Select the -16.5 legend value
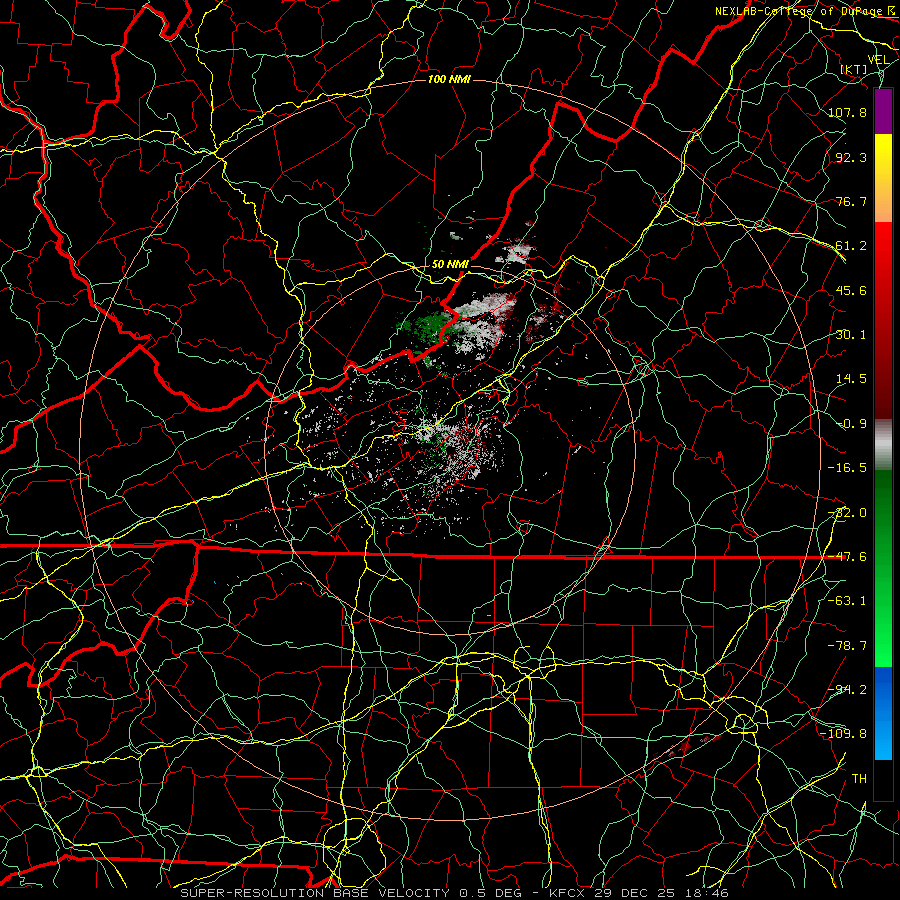 (847, 468)
